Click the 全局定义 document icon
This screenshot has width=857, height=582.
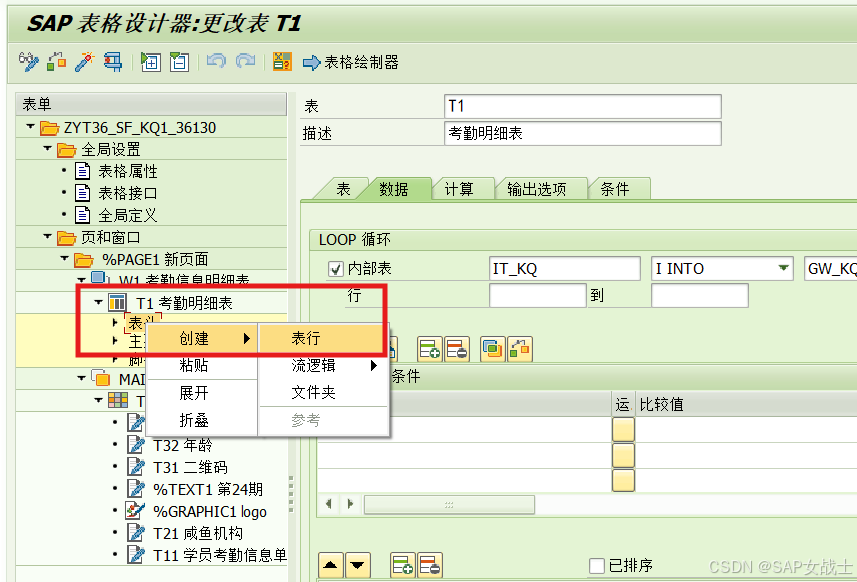coord(83,215)
